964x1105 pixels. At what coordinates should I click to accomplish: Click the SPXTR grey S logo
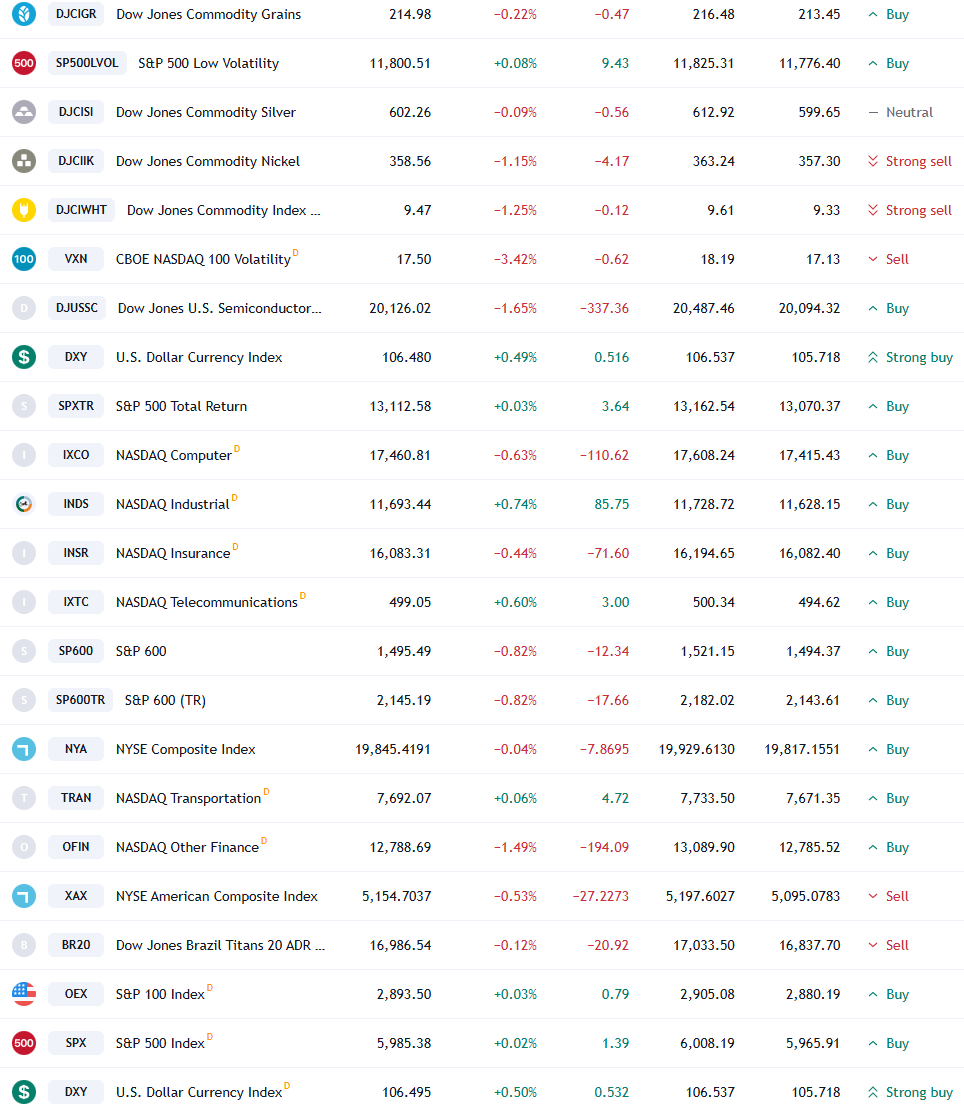pos(24,406)
